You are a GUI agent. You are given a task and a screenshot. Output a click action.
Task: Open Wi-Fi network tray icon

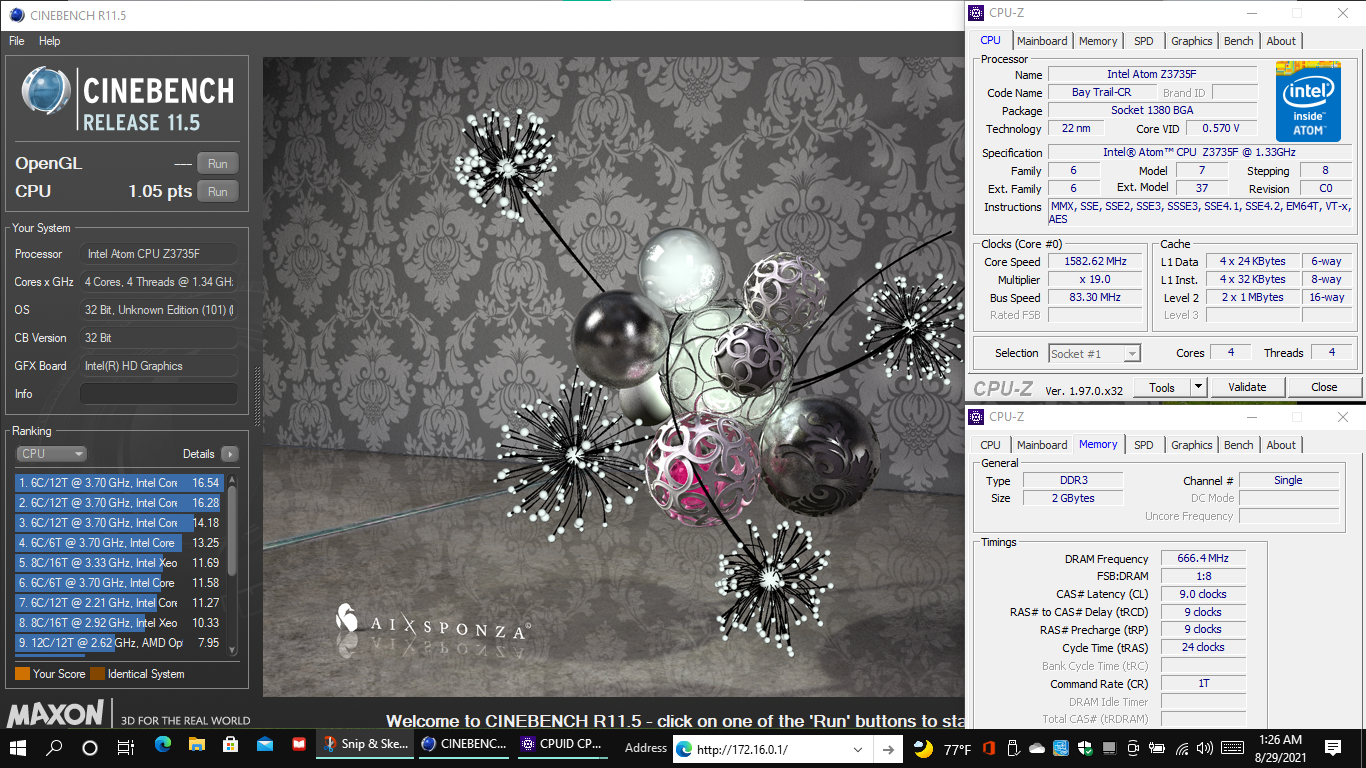(1183, 748)
